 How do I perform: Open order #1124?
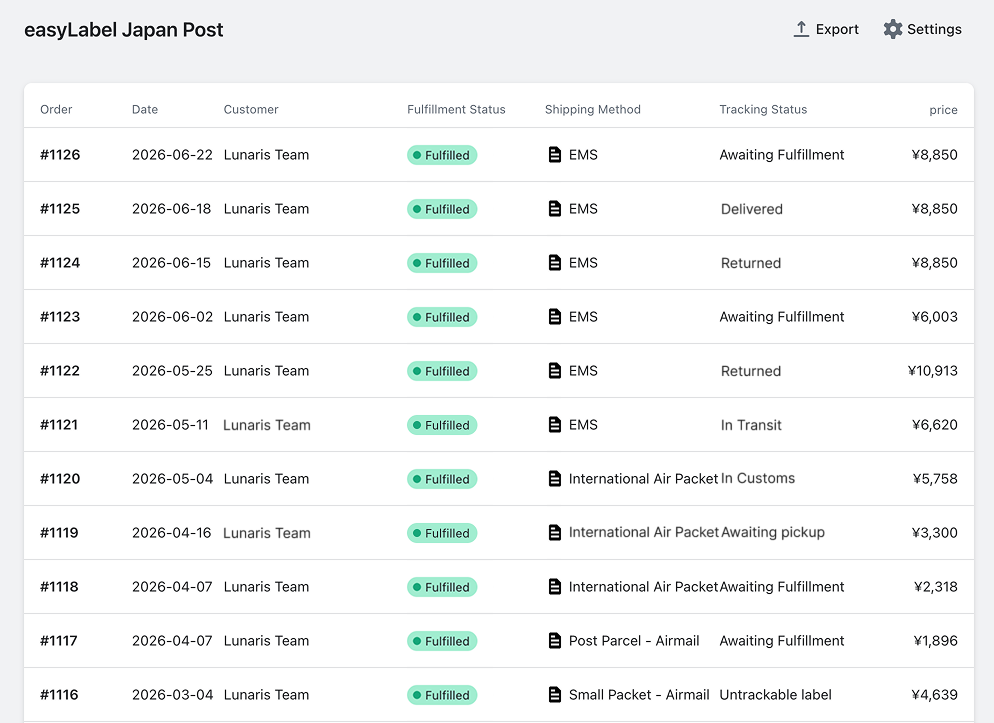point(60,262)
